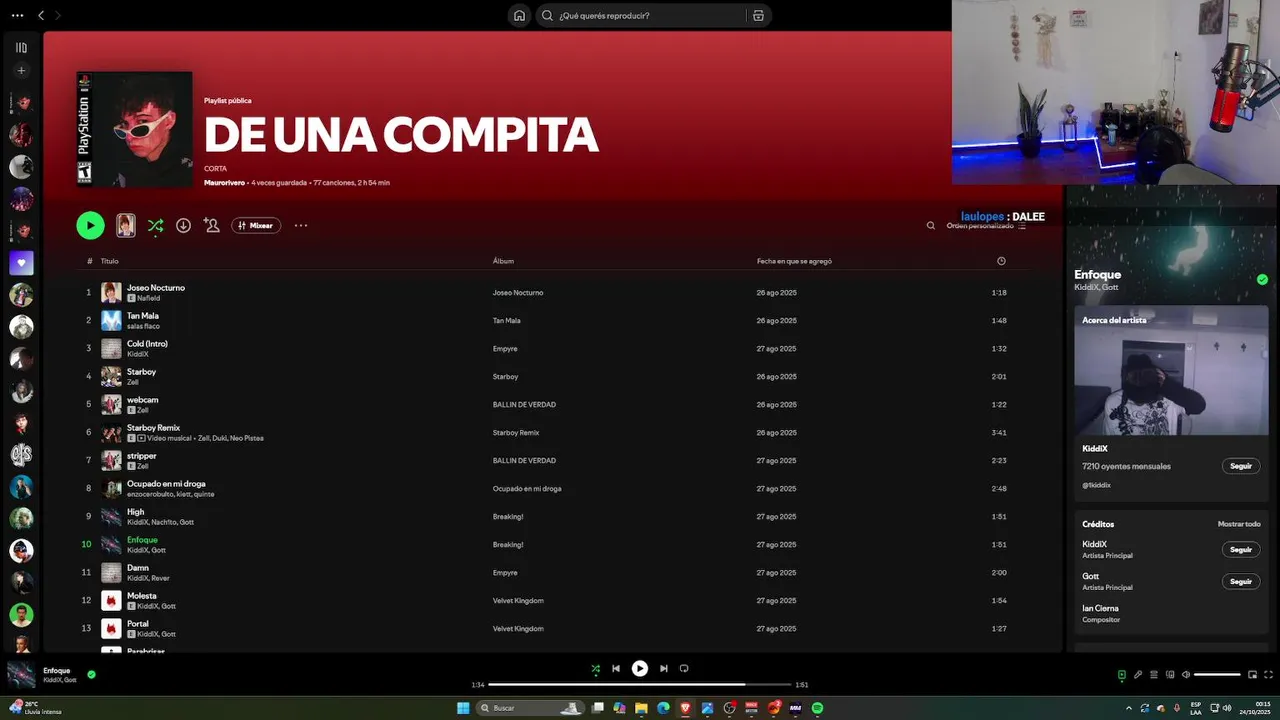Image resolution: width=1280 pixels, height=720 pixels.
Task: Download the playlist
Action: tap(183, 225)
